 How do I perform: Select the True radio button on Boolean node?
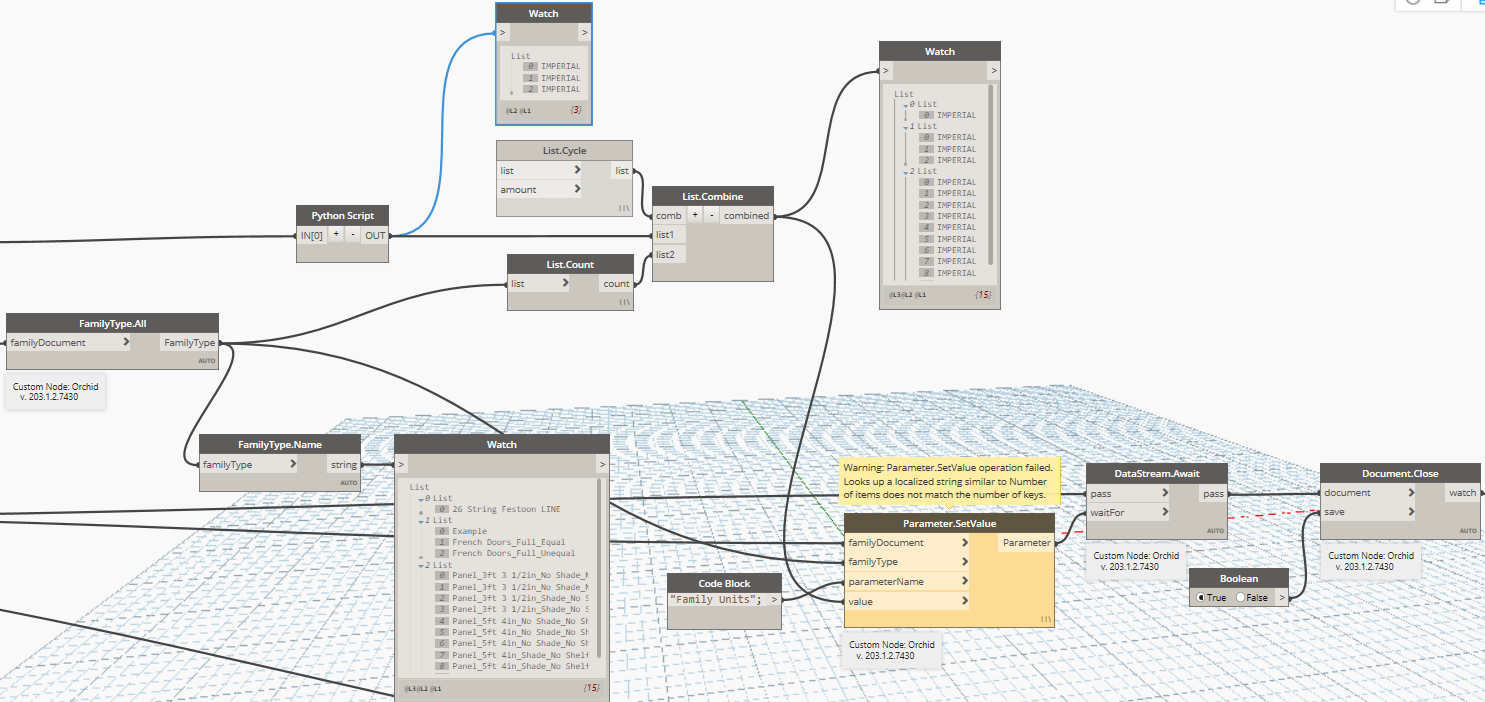(1200, 597)
